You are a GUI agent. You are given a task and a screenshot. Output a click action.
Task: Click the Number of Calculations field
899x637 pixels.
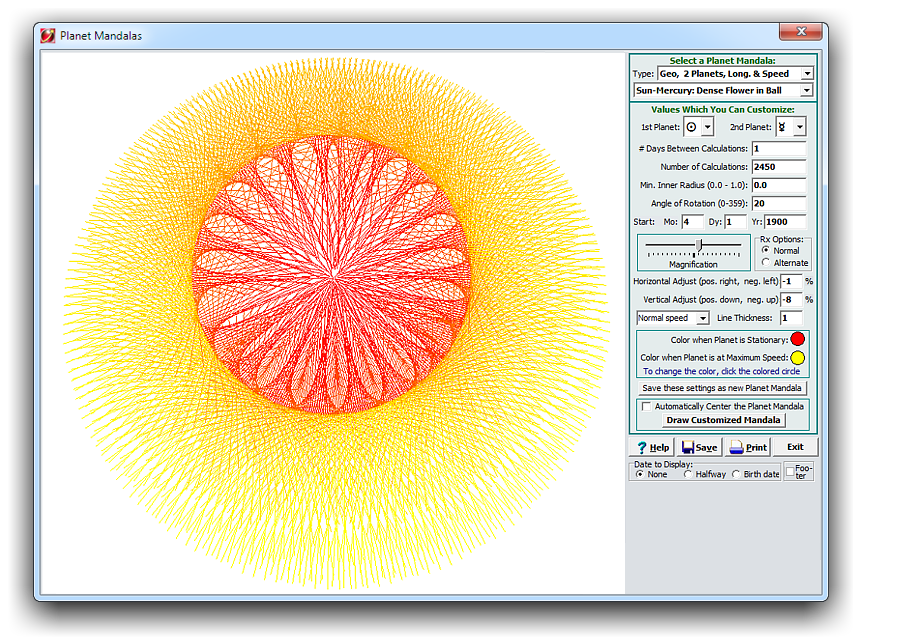point(778,167)
